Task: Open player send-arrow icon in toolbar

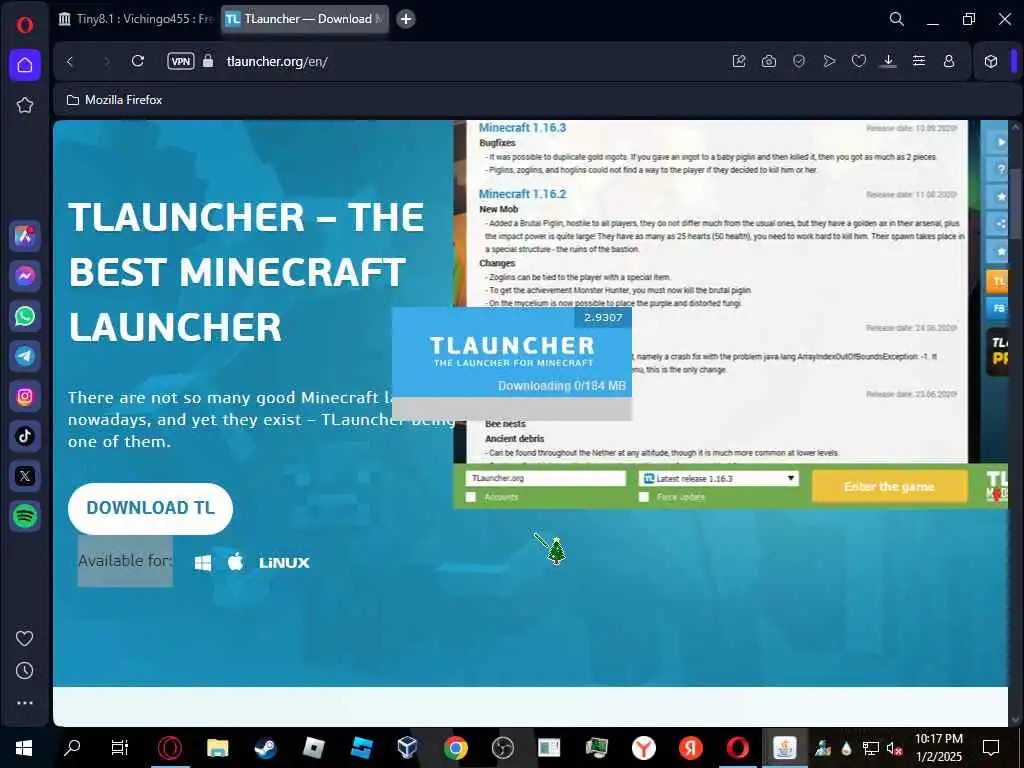Action: tap(829, 61)
